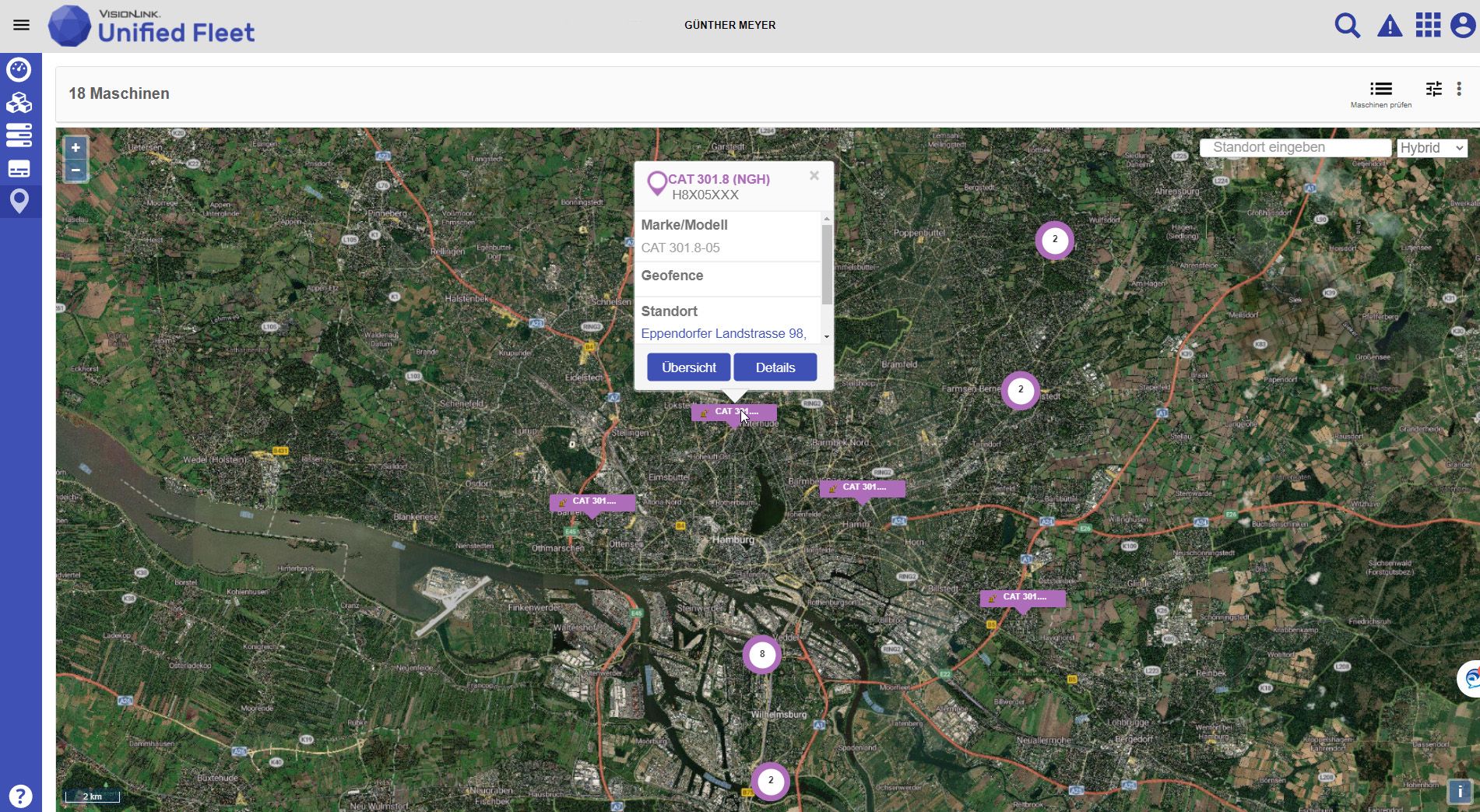Select the CAT 301 marker near Billstedt

tap(1022, 599)
